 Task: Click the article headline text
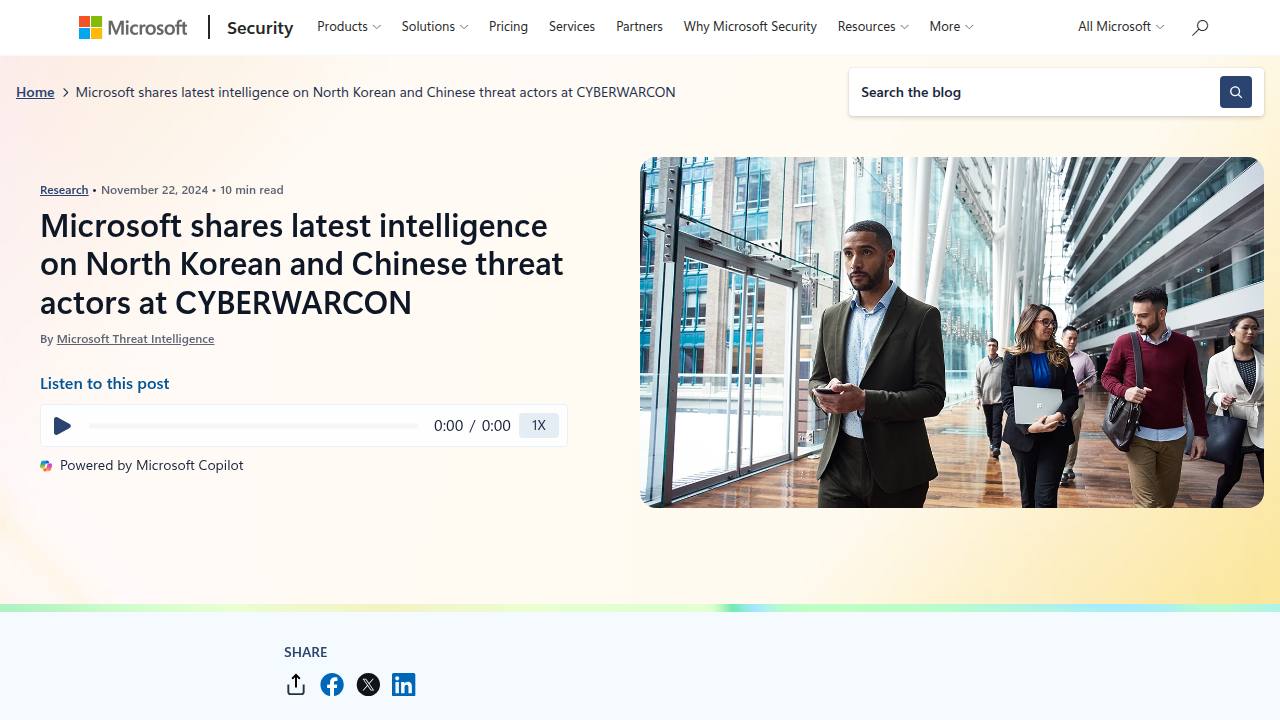(302, 264)
